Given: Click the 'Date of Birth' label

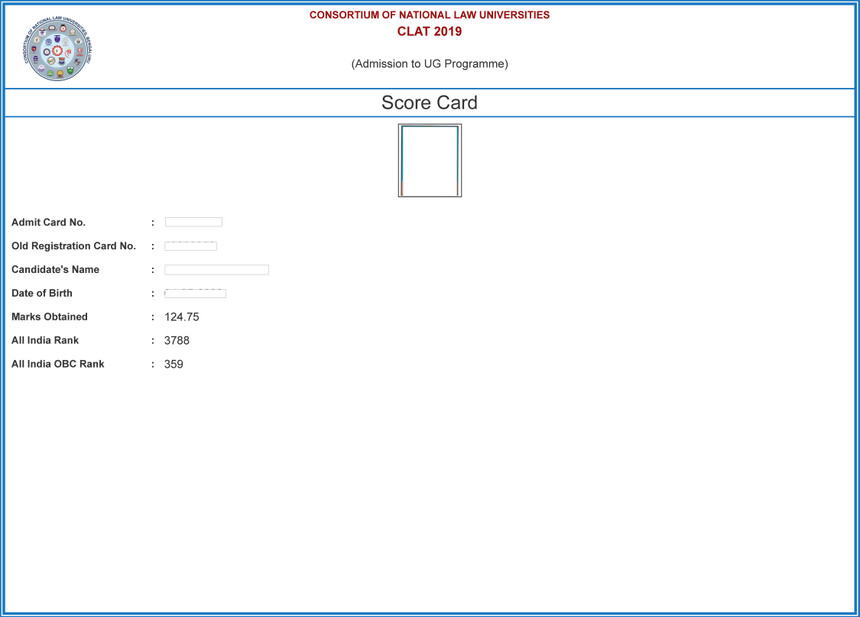Looking at the screenshot, I should (42, 293).
